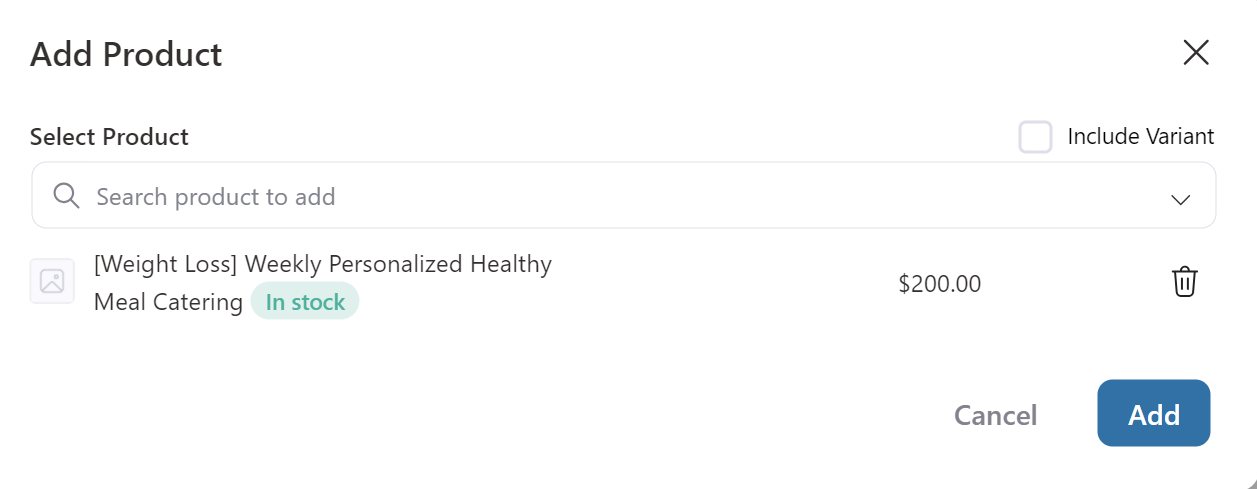Image resolution: width=1257 pixels, height=489 pixels.
Task: Close the Add Product dialog
Action: (1196, 53)
